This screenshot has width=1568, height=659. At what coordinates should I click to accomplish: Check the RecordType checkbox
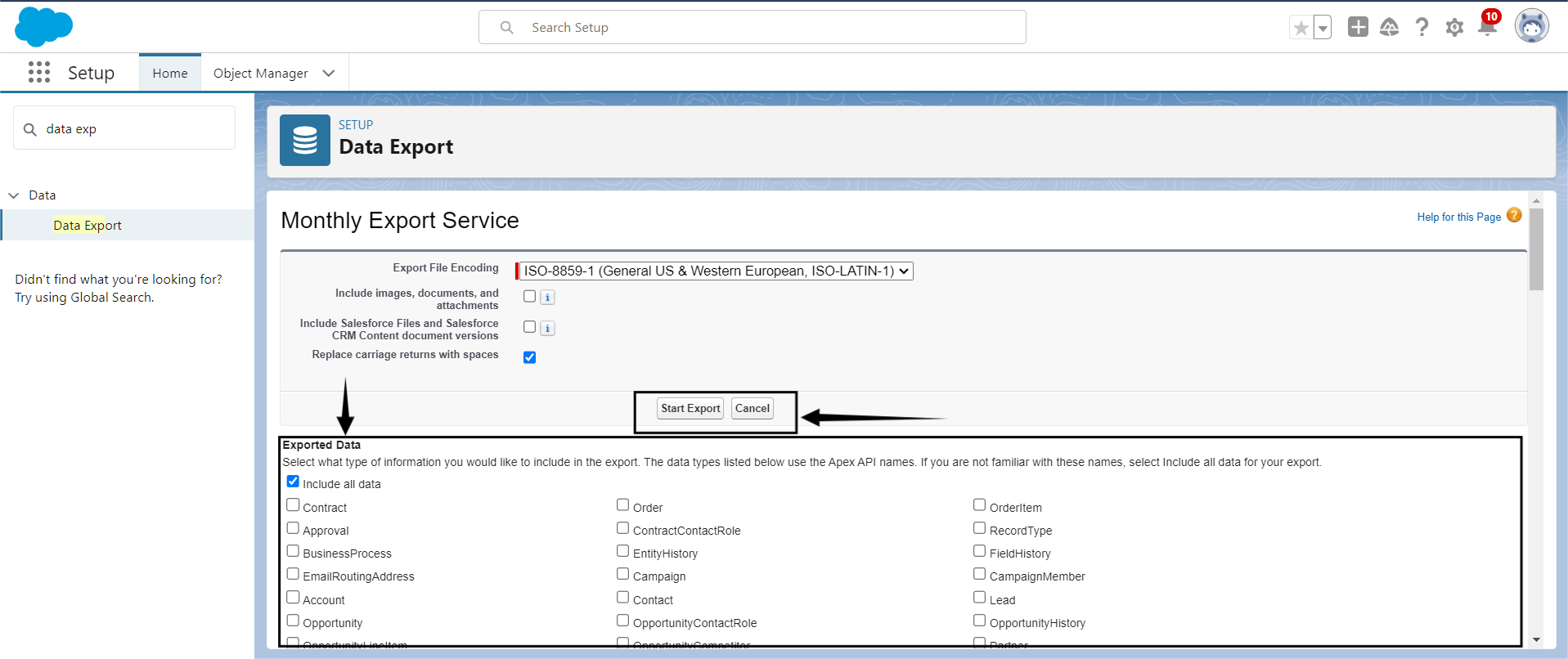[980, 528]
